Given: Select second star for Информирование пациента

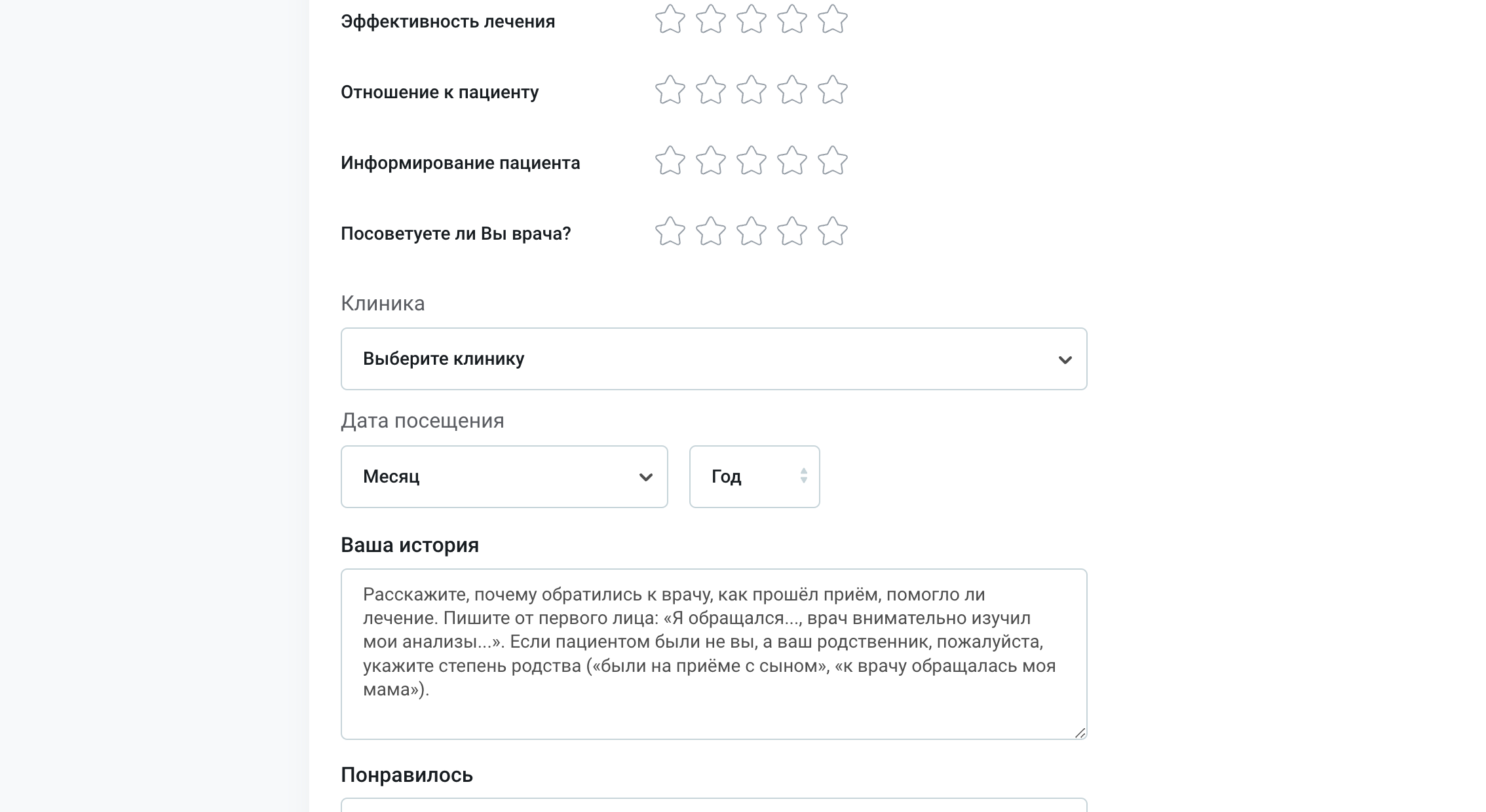Looking at the screenshot, I should click(x=711, y=161).
